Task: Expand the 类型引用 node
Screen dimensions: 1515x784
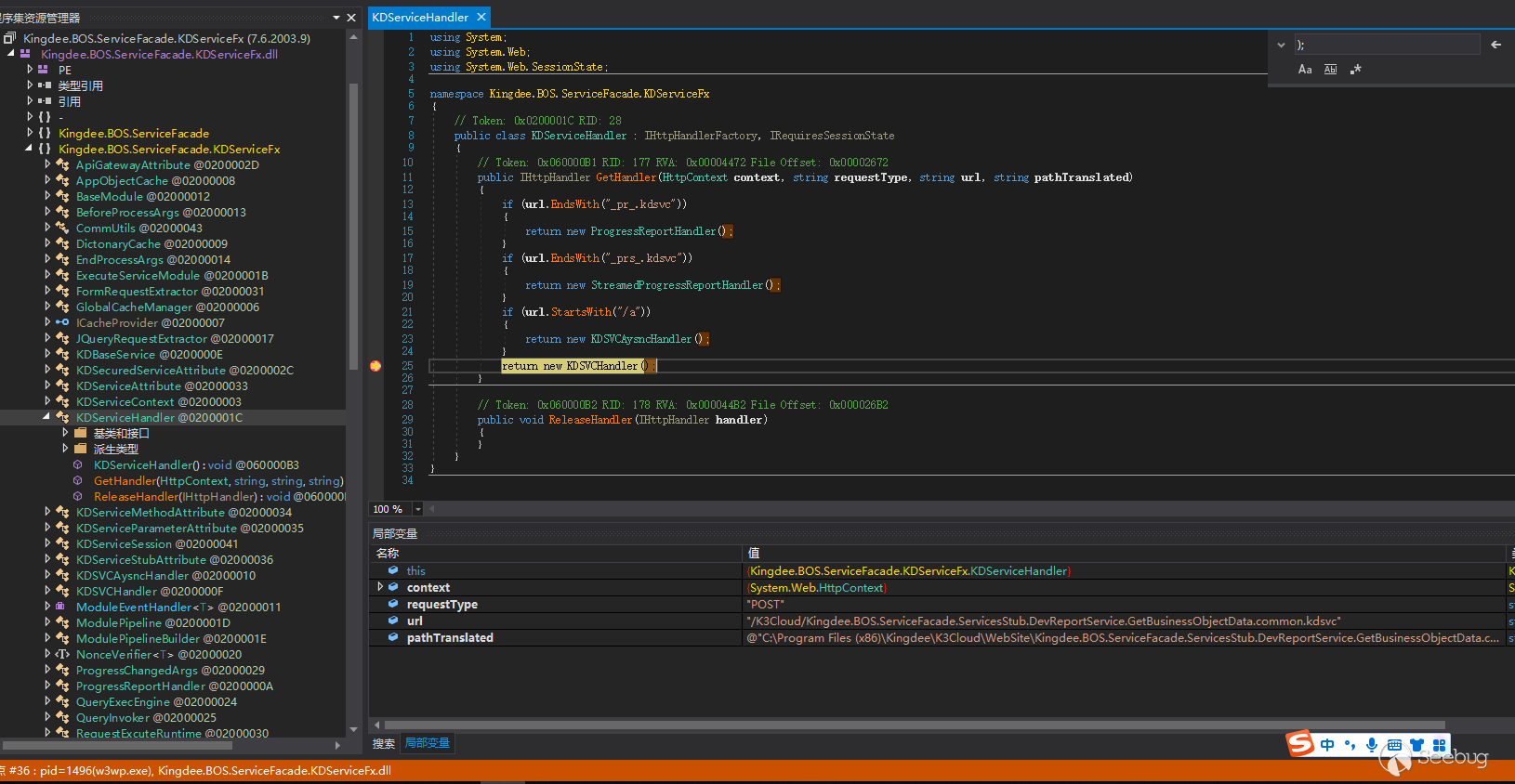Action: click(30, 85)
